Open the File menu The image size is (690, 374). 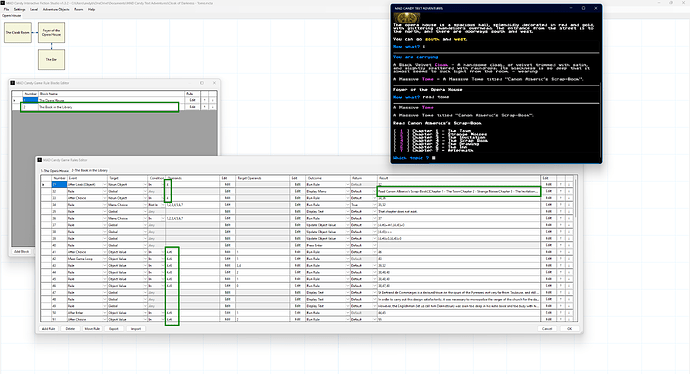(x=6, y=9)
